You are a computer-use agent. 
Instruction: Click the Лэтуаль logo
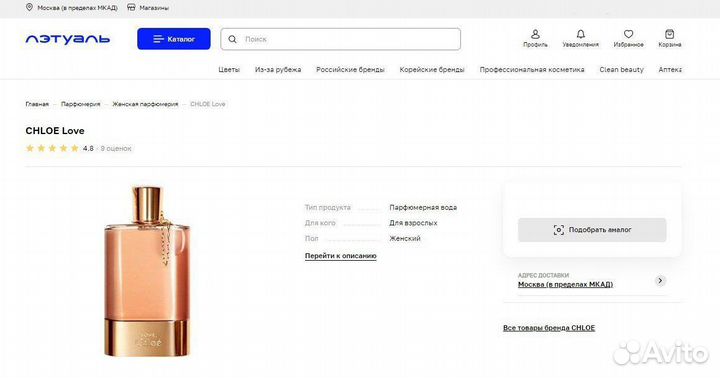point(68,39)
